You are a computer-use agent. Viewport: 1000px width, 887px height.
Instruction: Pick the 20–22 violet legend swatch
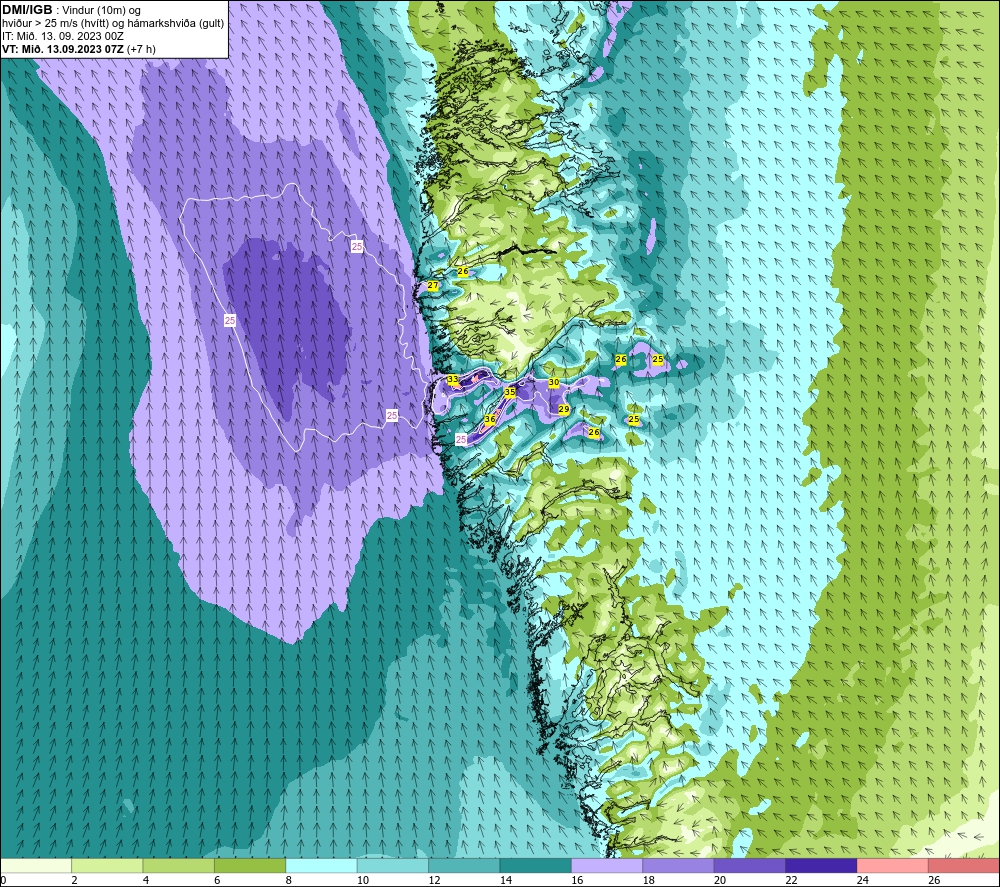(x=750, y=865)
